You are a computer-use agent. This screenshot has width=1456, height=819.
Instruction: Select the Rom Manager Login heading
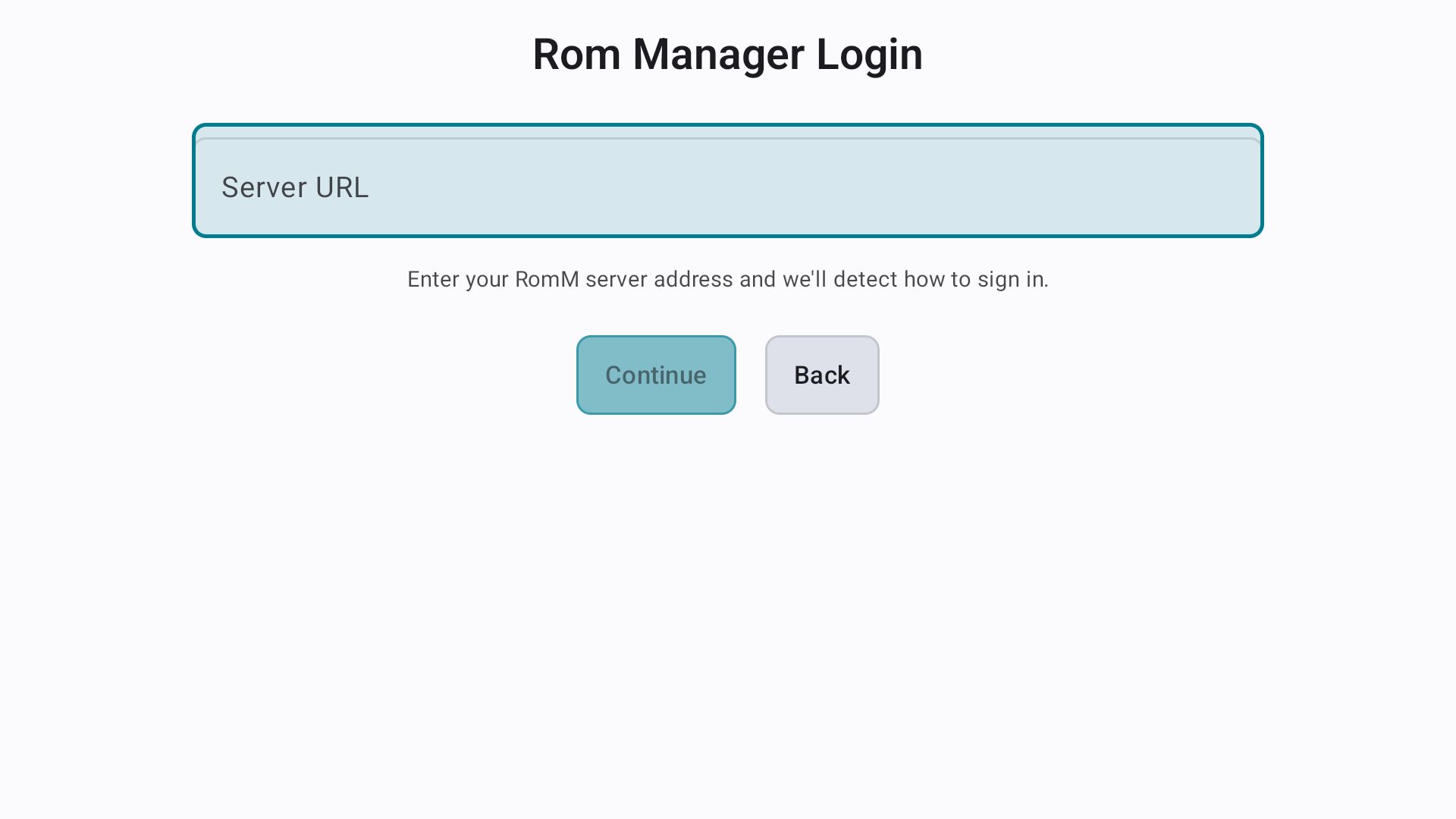tap(728, 55)
